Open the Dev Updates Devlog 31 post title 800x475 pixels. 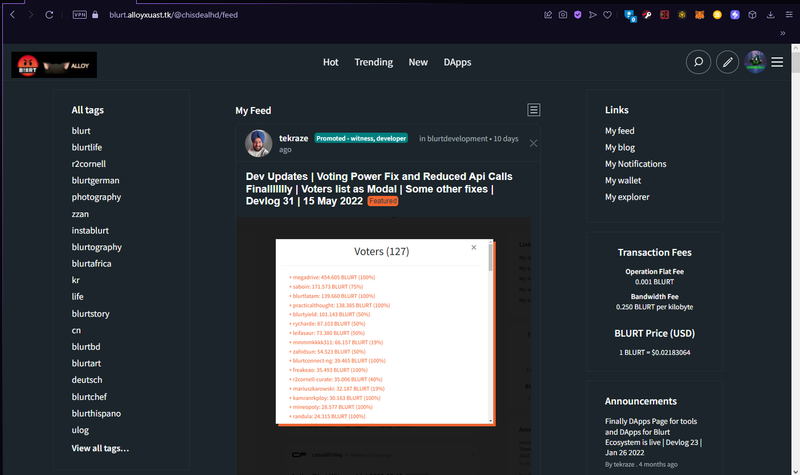(x=379, y=189)
